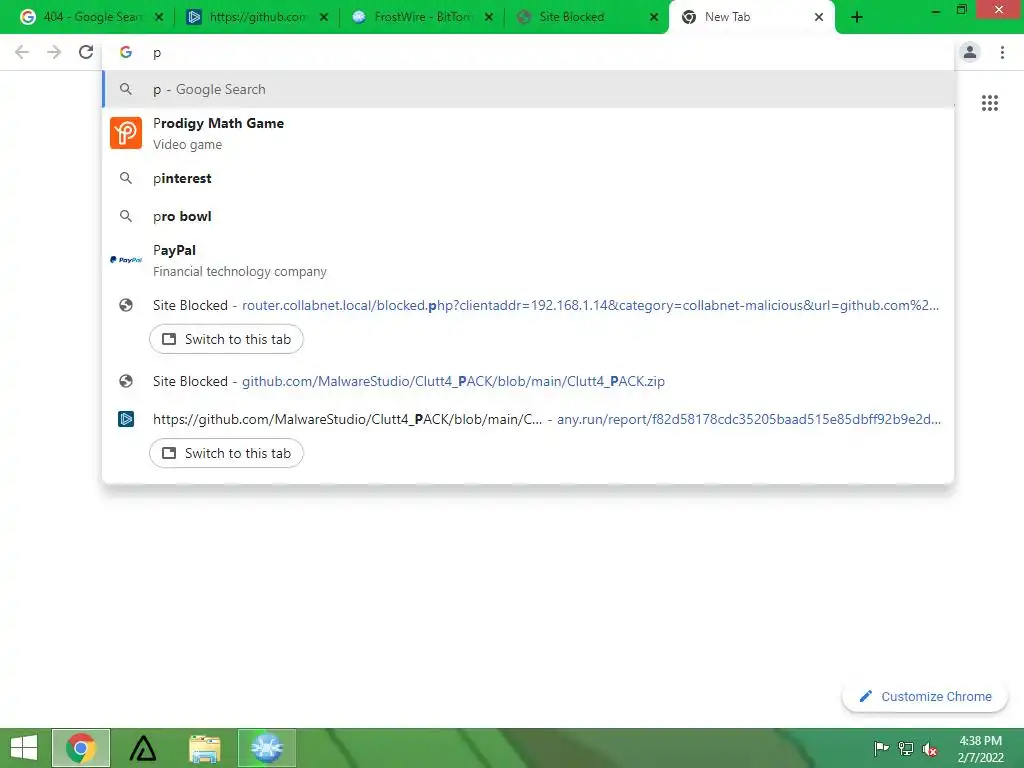Viewport: 1024px width, 768px height.
Task: Click magnifier icon beside pinterest
Action: click(x=126, y=178)
